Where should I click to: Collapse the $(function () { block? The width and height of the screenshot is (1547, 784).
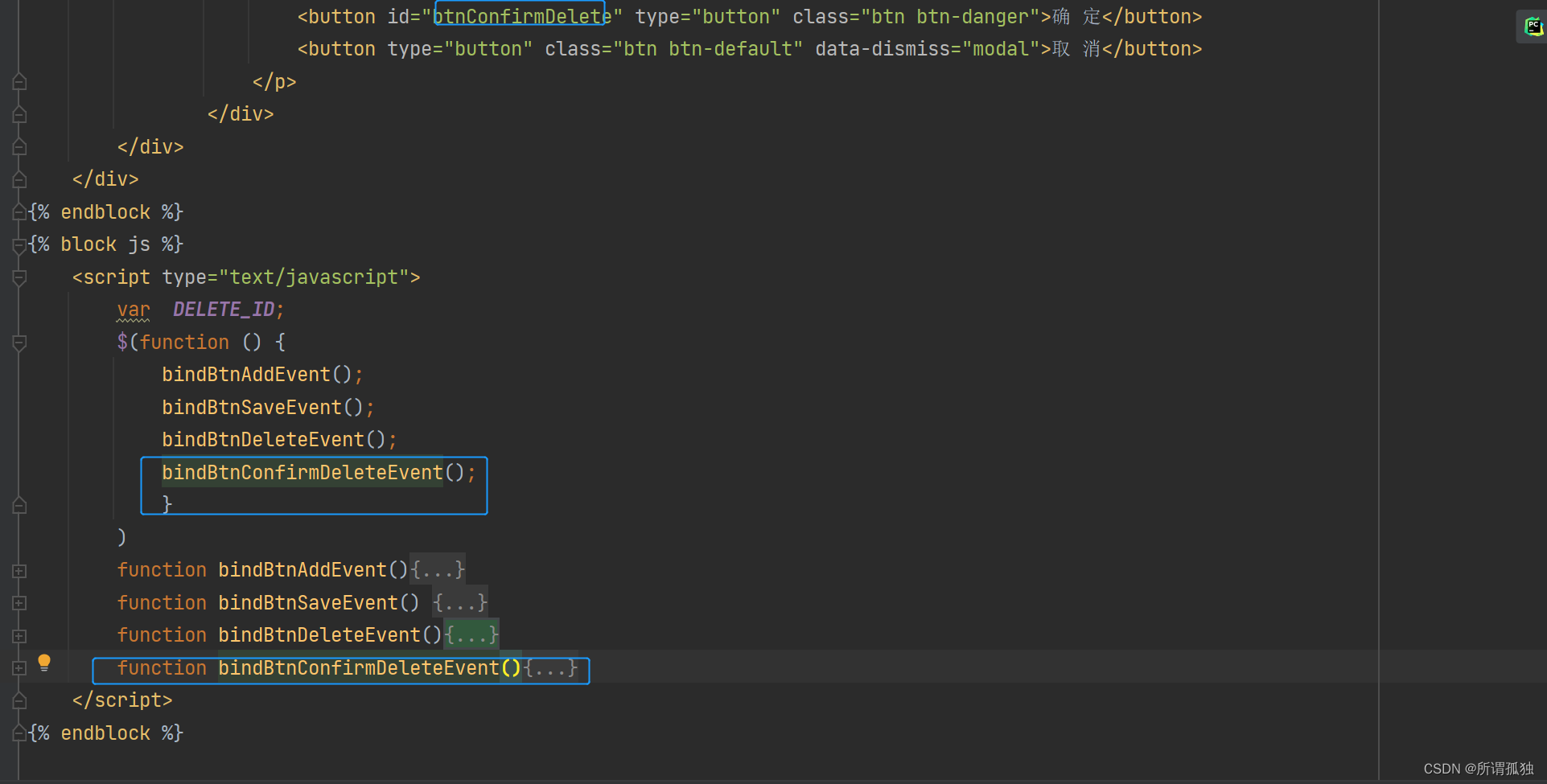[x=19, y=343]
